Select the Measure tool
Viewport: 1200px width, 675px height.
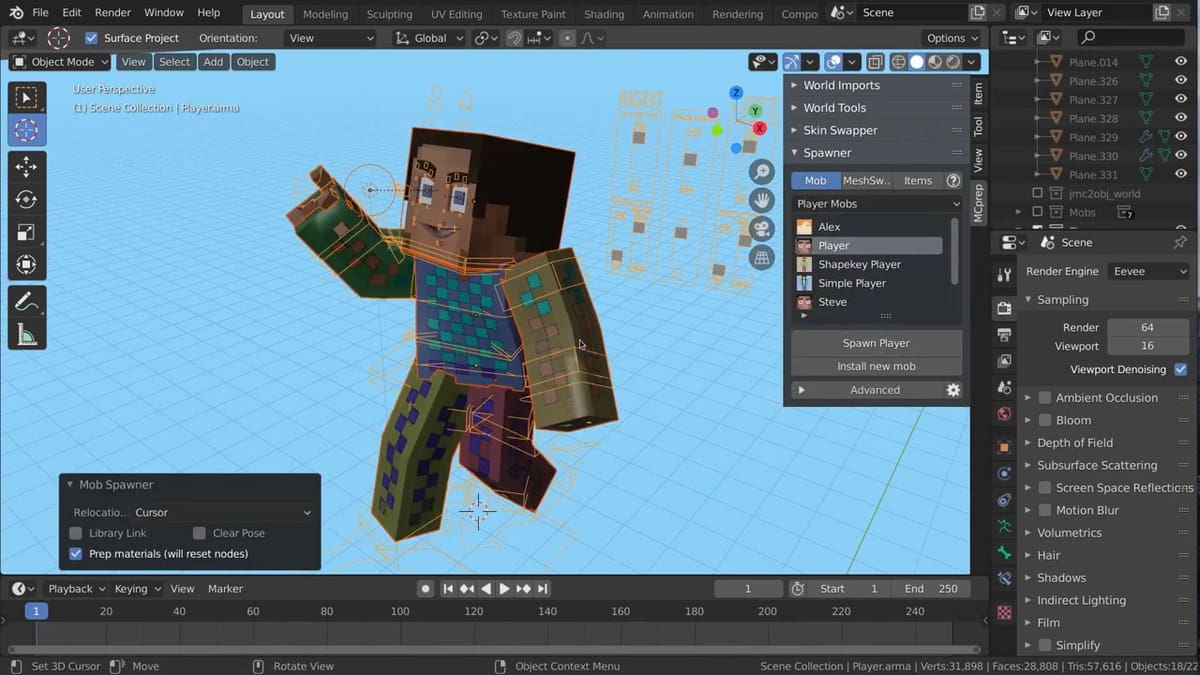tap(26, 335)
